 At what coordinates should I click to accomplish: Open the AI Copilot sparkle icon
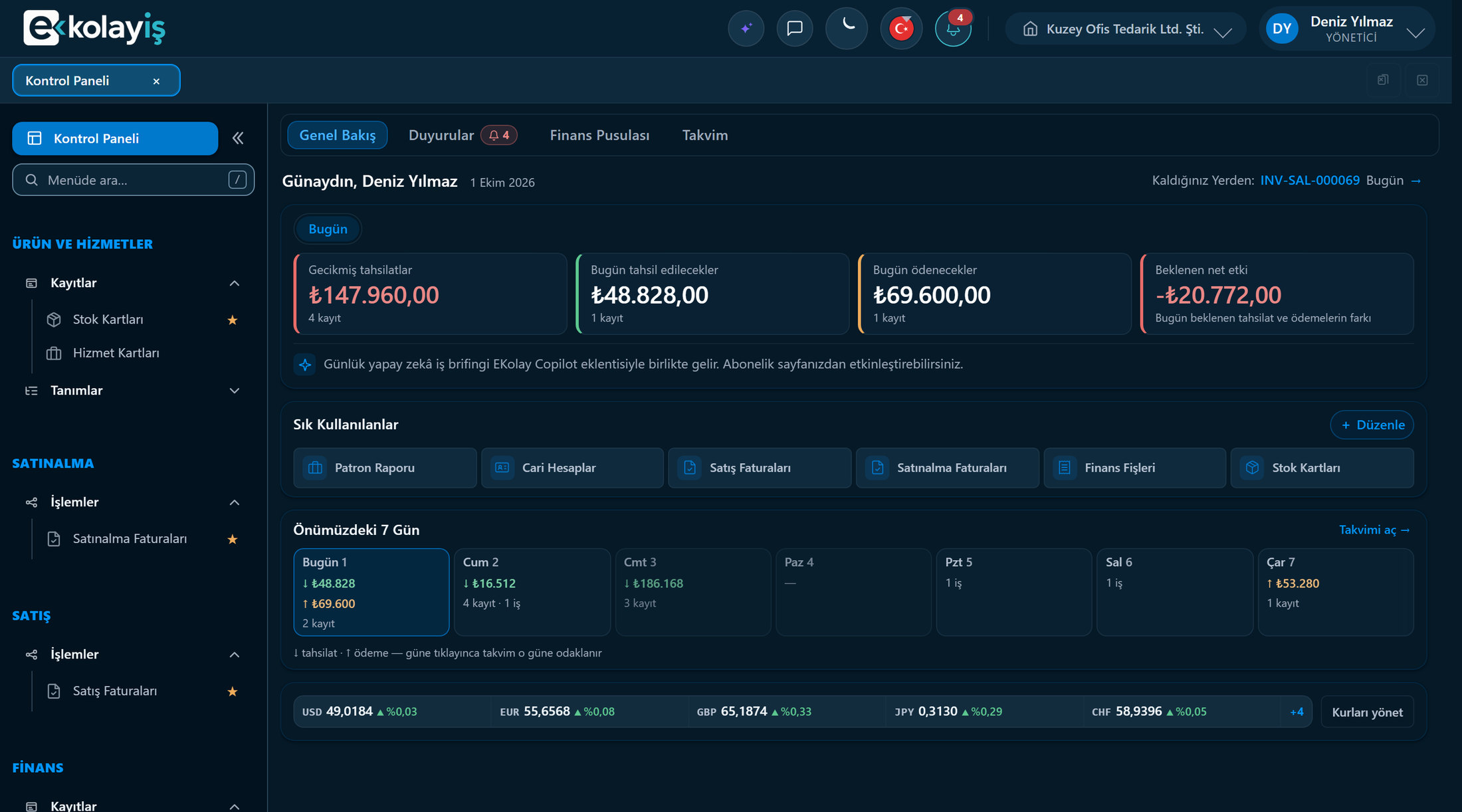tap(746, 29)
